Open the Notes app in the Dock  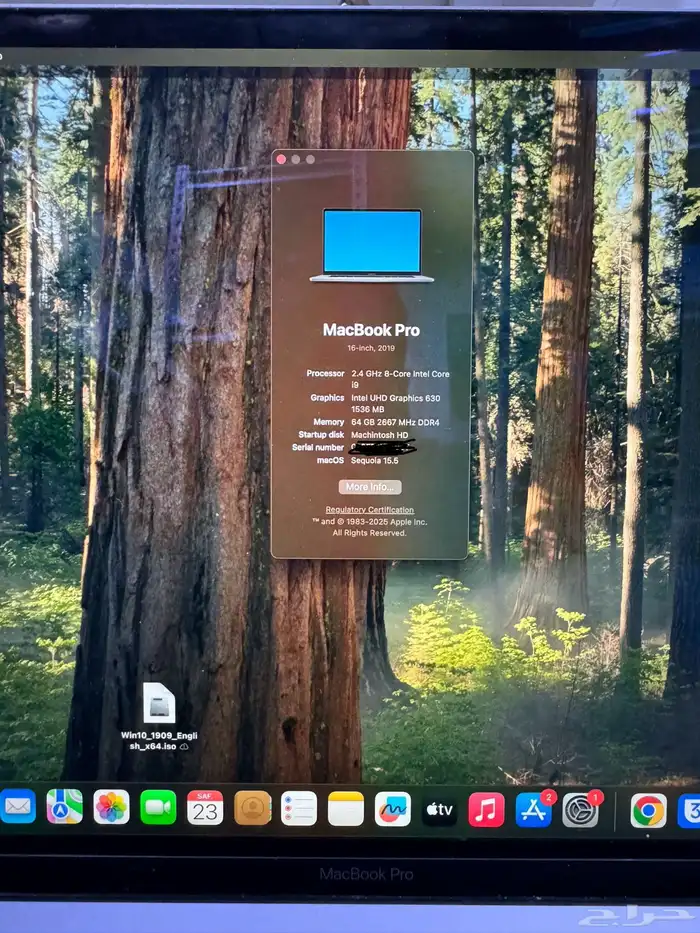(x=346, y=809)
